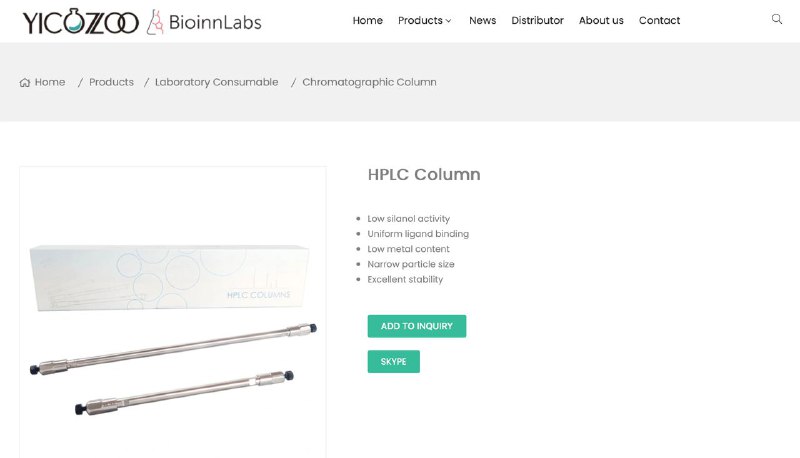Click the Home breadcrumb text link
The height and width of the screenshot is (458, 800).
coord(50,82)
